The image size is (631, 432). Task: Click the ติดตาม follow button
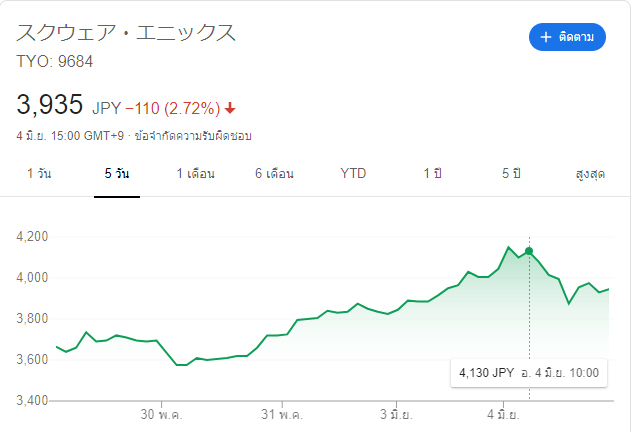567,37
